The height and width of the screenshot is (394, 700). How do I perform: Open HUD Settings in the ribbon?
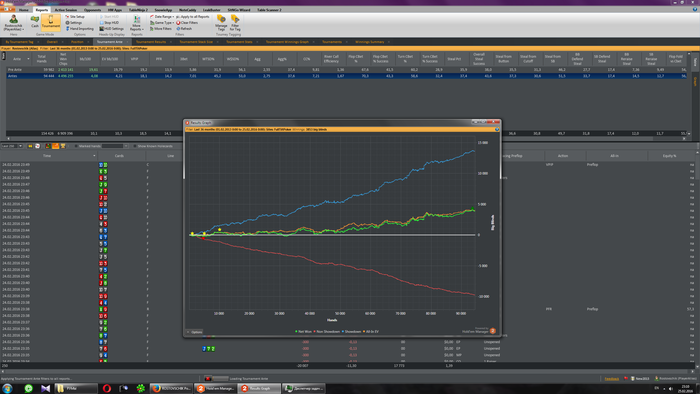click(112, 29)
